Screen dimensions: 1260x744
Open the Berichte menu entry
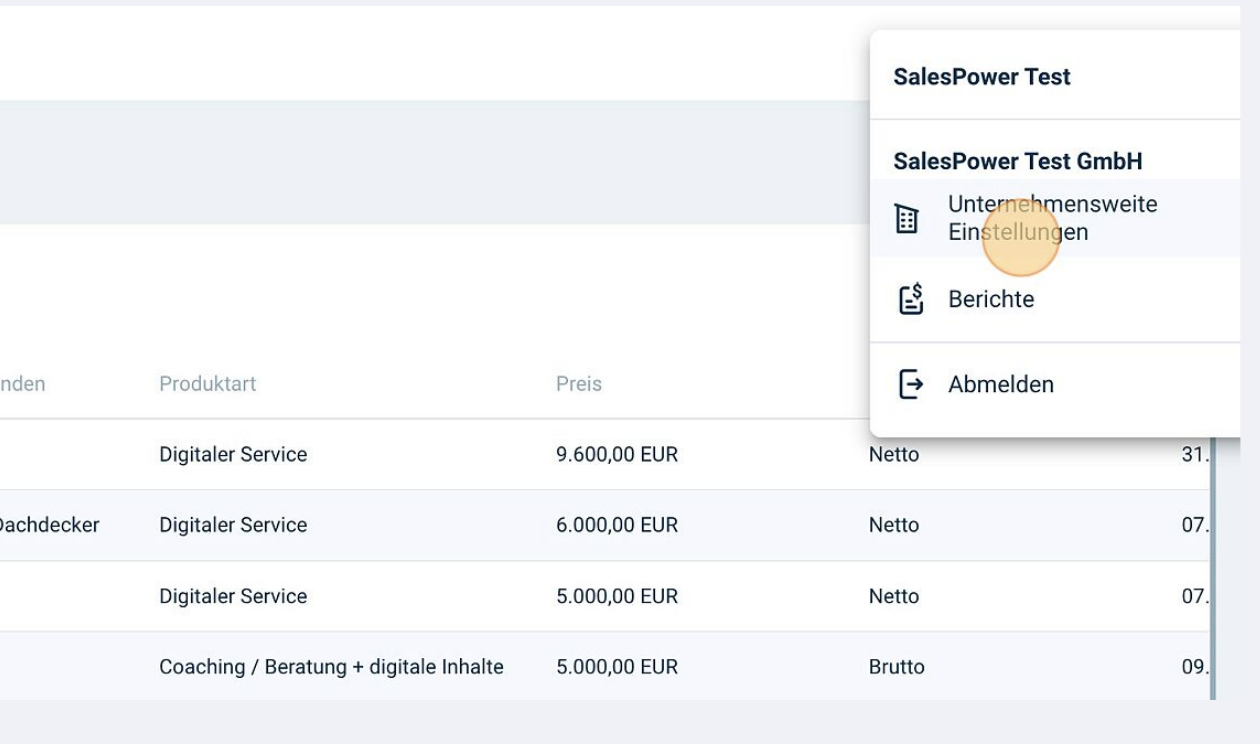(1055, 299)
